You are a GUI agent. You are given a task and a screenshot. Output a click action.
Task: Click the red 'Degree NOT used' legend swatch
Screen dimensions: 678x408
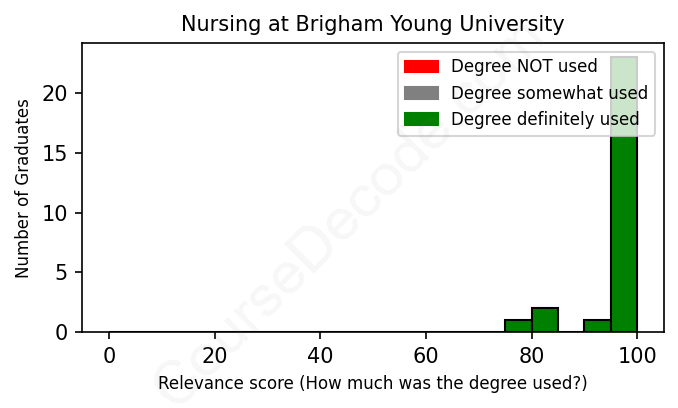[421, 67]
